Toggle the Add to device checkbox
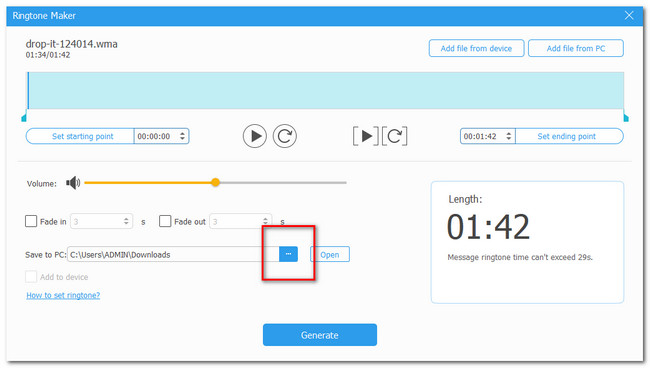650x368 pixels. 31,277
